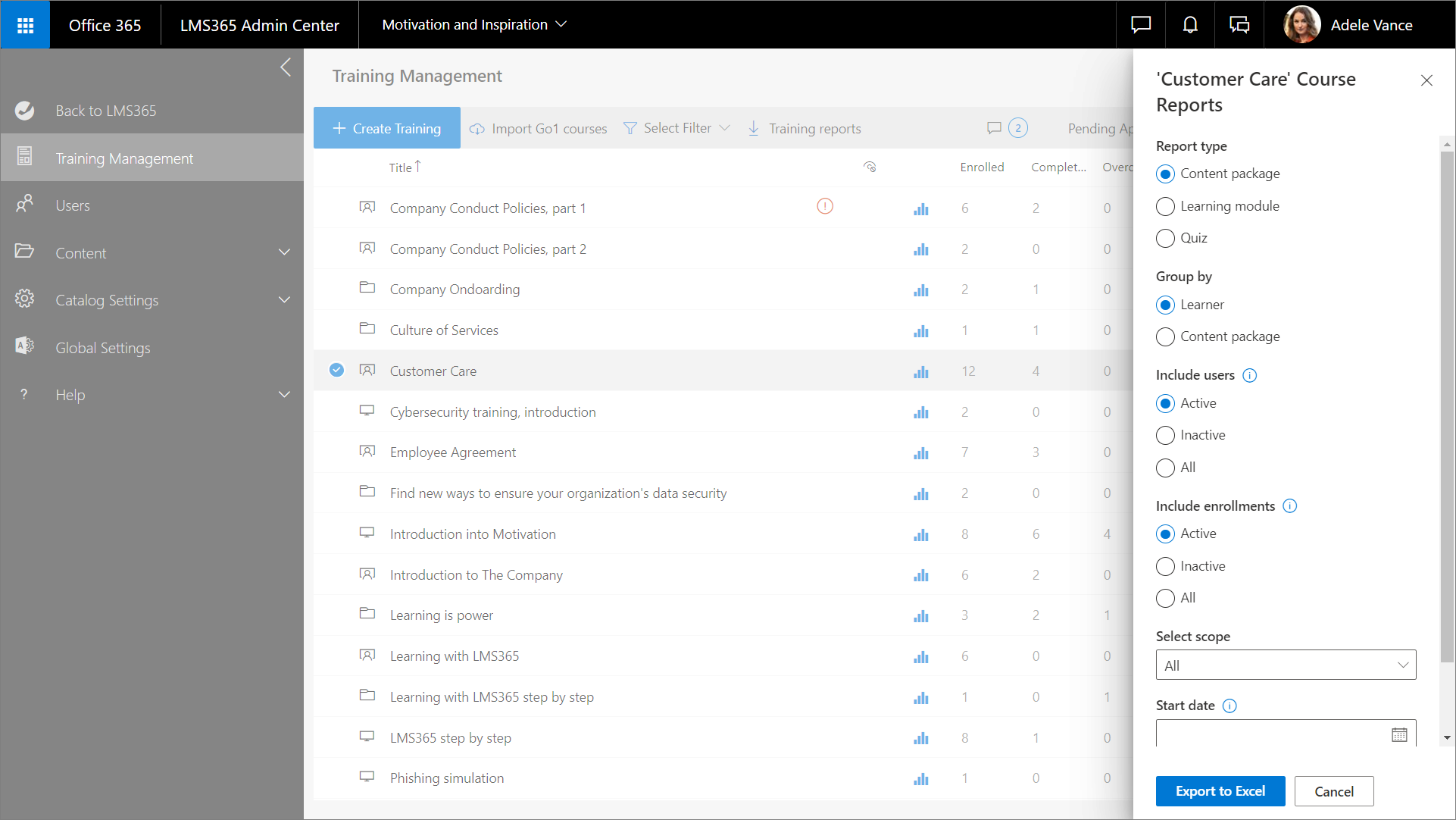Click the info icon next to Include users
The image size is (1456, 820).
1250,375
